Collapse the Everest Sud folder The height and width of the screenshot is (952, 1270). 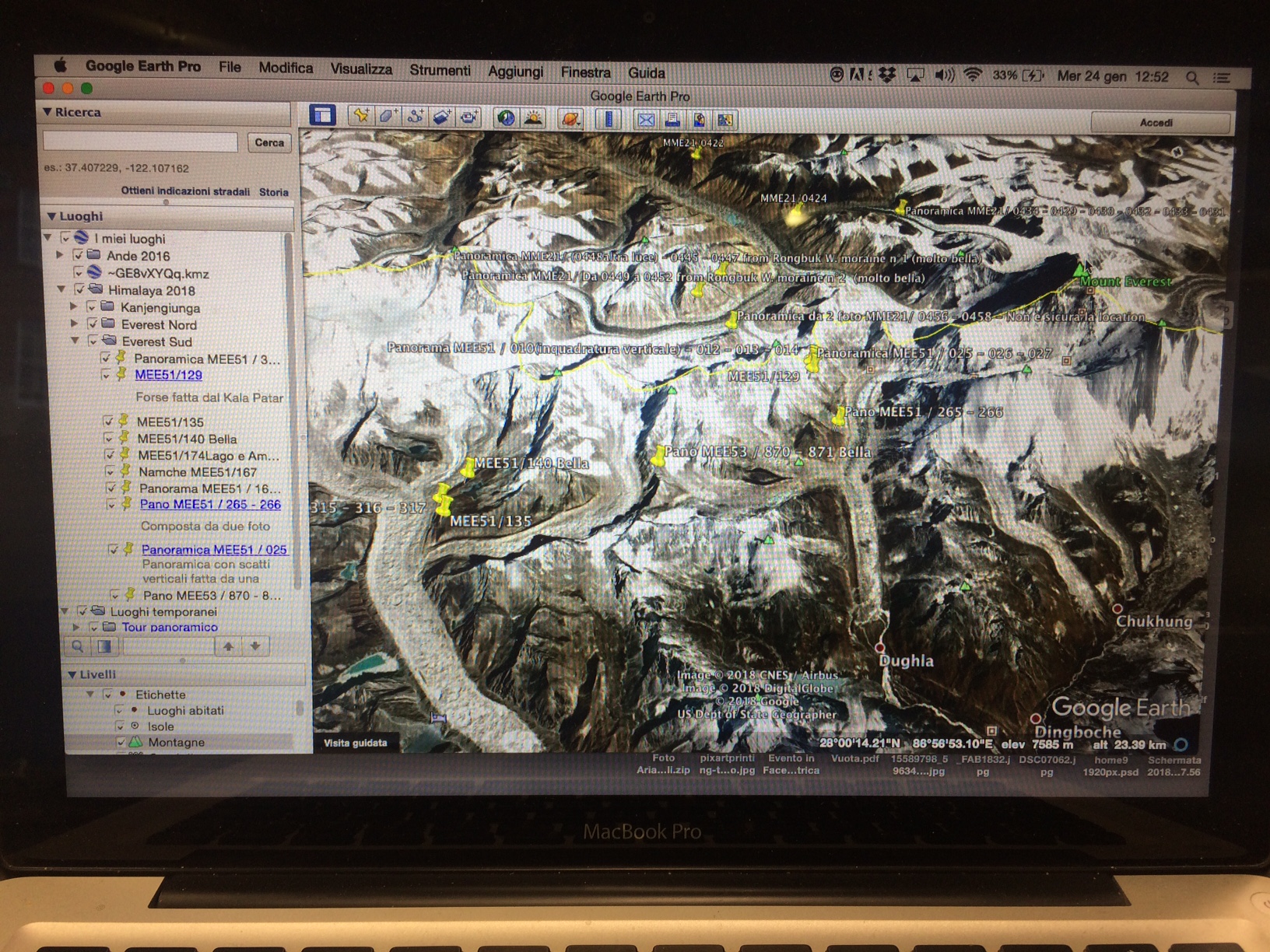click(x=75, y=341)
